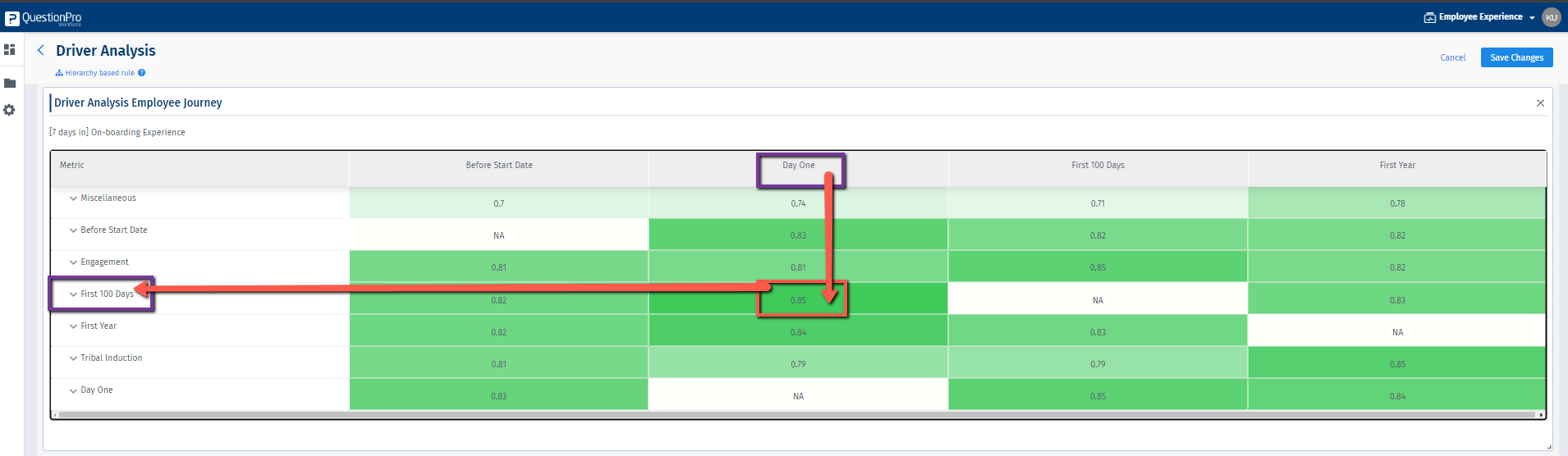Open the folder icon in sidebar
Image resolution: width=1568 pixels, height=456 pixels.
10,83
